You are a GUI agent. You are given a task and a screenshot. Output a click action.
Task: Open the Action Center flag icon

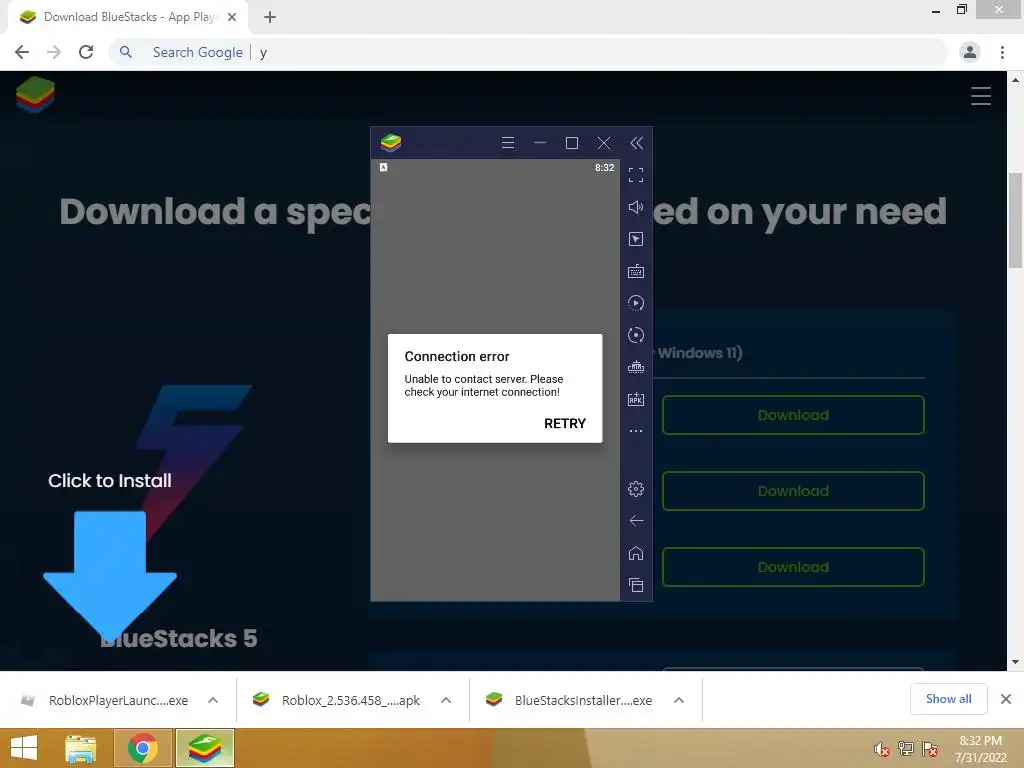click(x=930, y=749)
